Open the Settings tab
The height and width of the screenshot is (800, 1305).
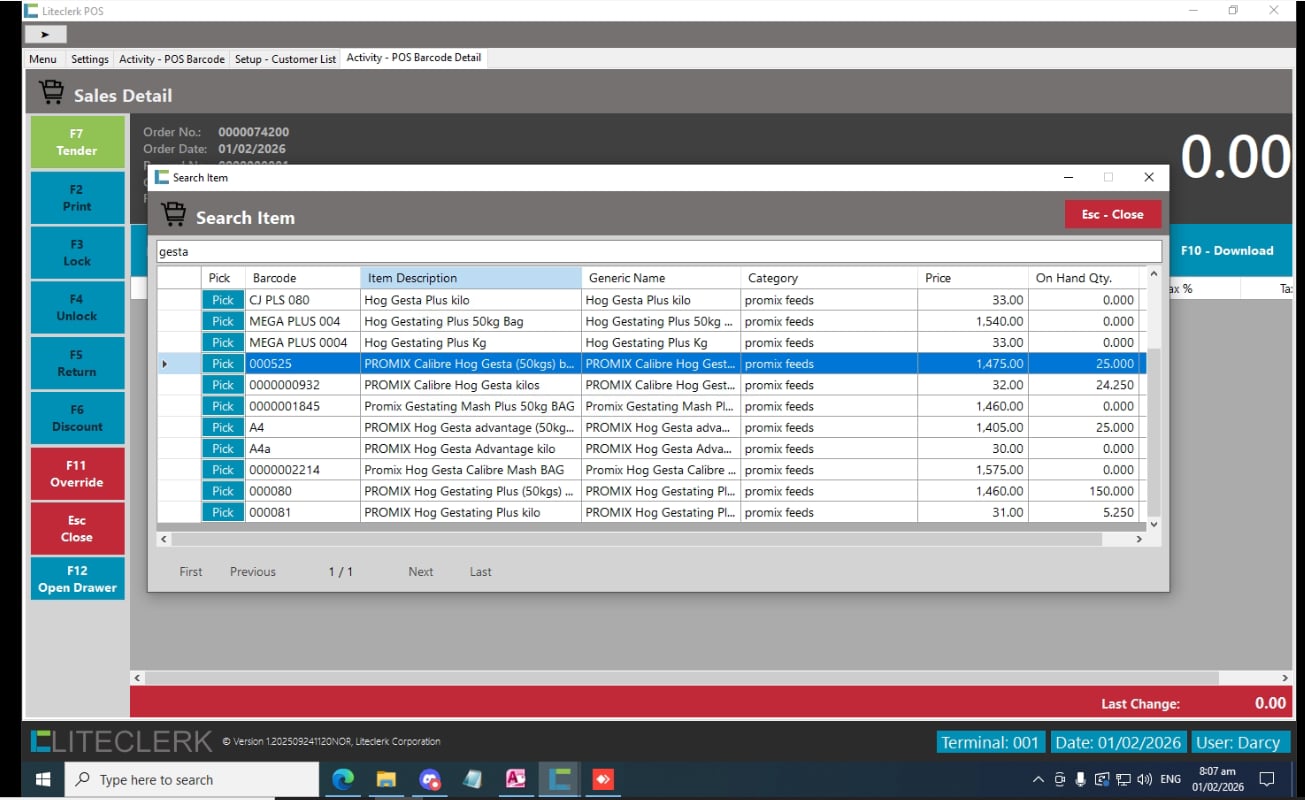(90, 59)
